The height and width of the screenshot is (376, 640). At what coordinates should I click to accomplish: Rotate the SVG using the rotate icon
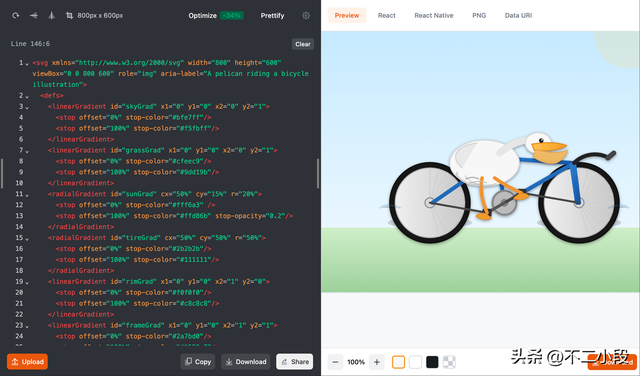tap(16, 16)
